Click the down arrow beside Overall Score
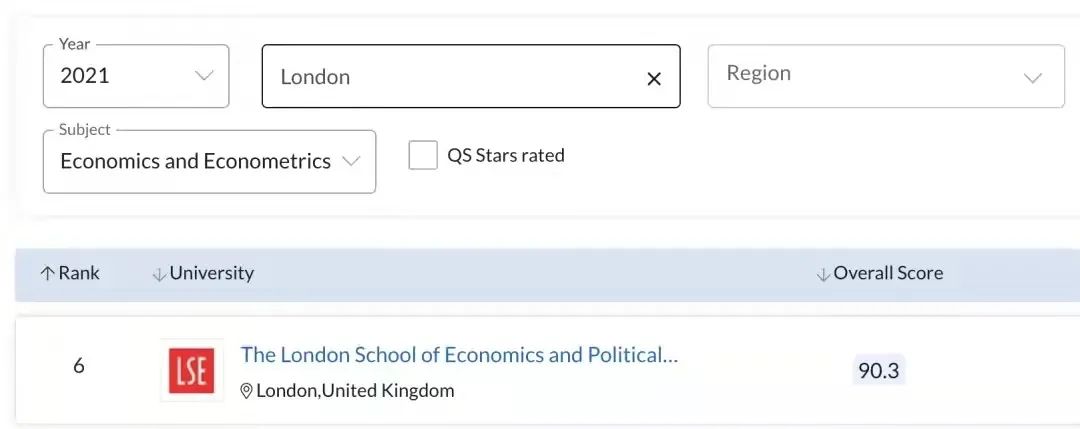The image size is (1080, 429). pos(823,274)
